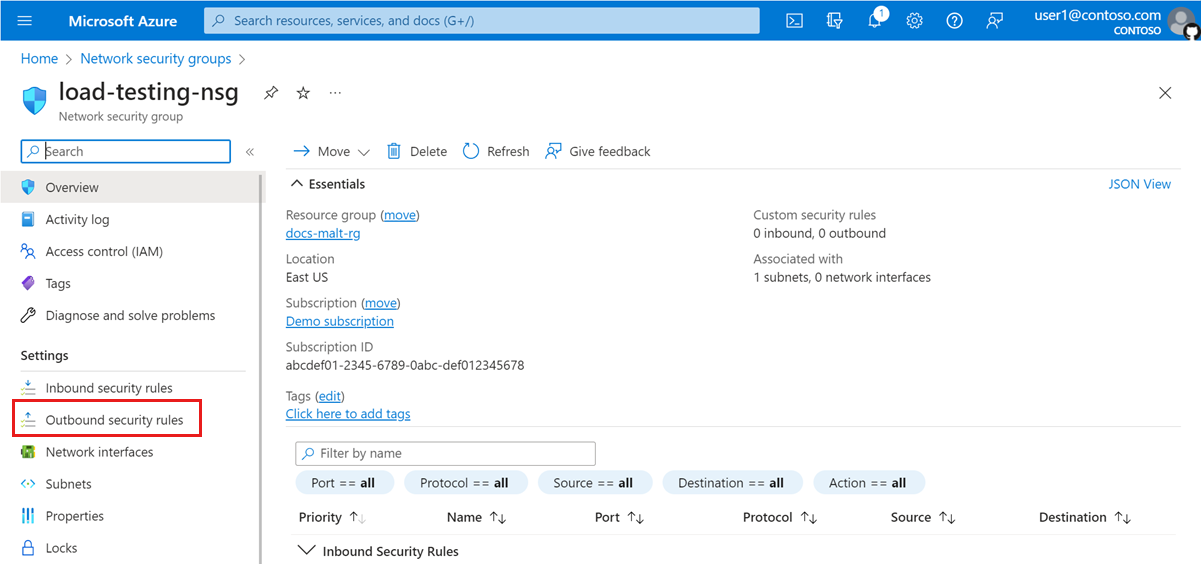
Task: Click edit link beside Tags
Action: [x=330, y=396]
